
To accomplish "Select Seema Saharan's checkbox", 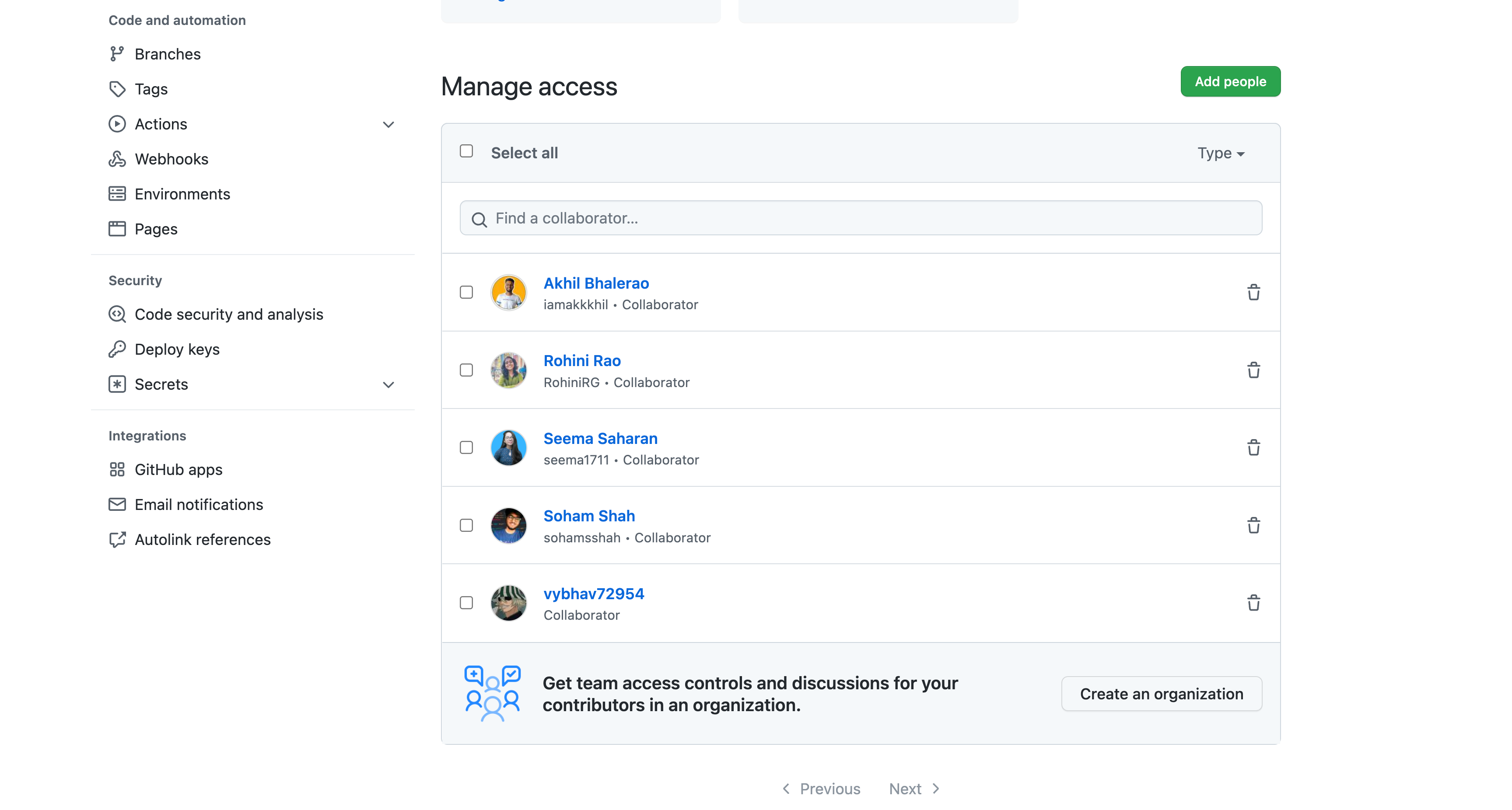I will [x=466, y=447].
